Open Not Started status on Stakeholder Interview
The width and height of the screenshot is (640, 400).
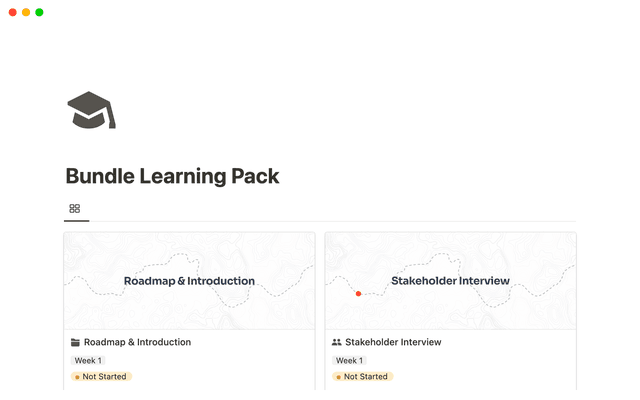point(365,377)
